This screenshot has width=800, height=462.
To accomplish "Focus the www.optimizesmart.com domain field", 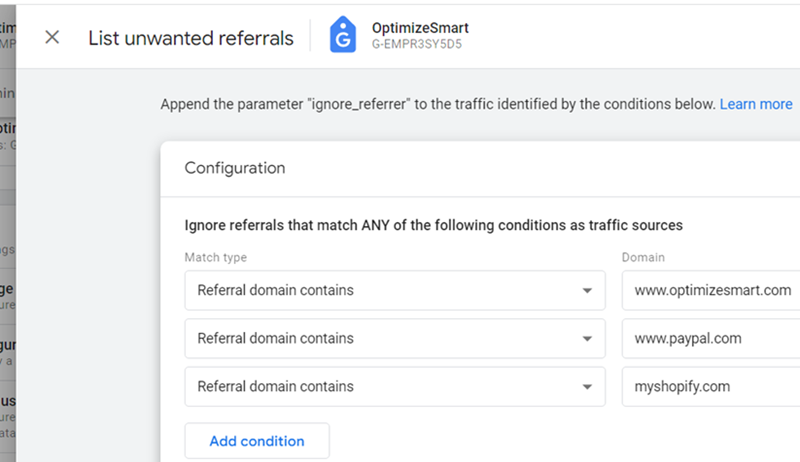I will [x=711, y=290].
